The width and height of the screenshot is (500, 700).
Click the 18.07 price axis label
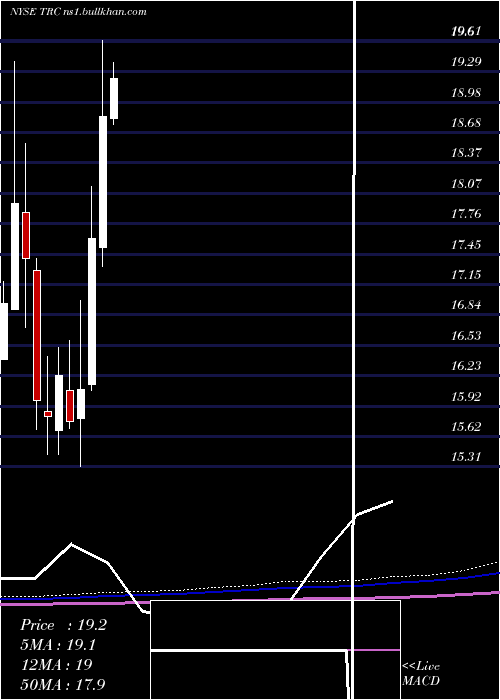(x=466, y=183)
